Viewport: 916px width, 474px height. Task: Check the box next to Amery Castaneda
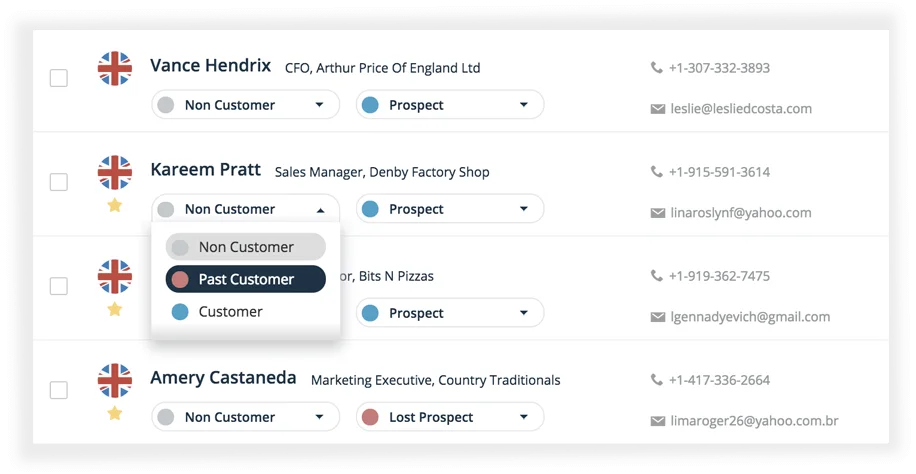(x=58, y=390)
